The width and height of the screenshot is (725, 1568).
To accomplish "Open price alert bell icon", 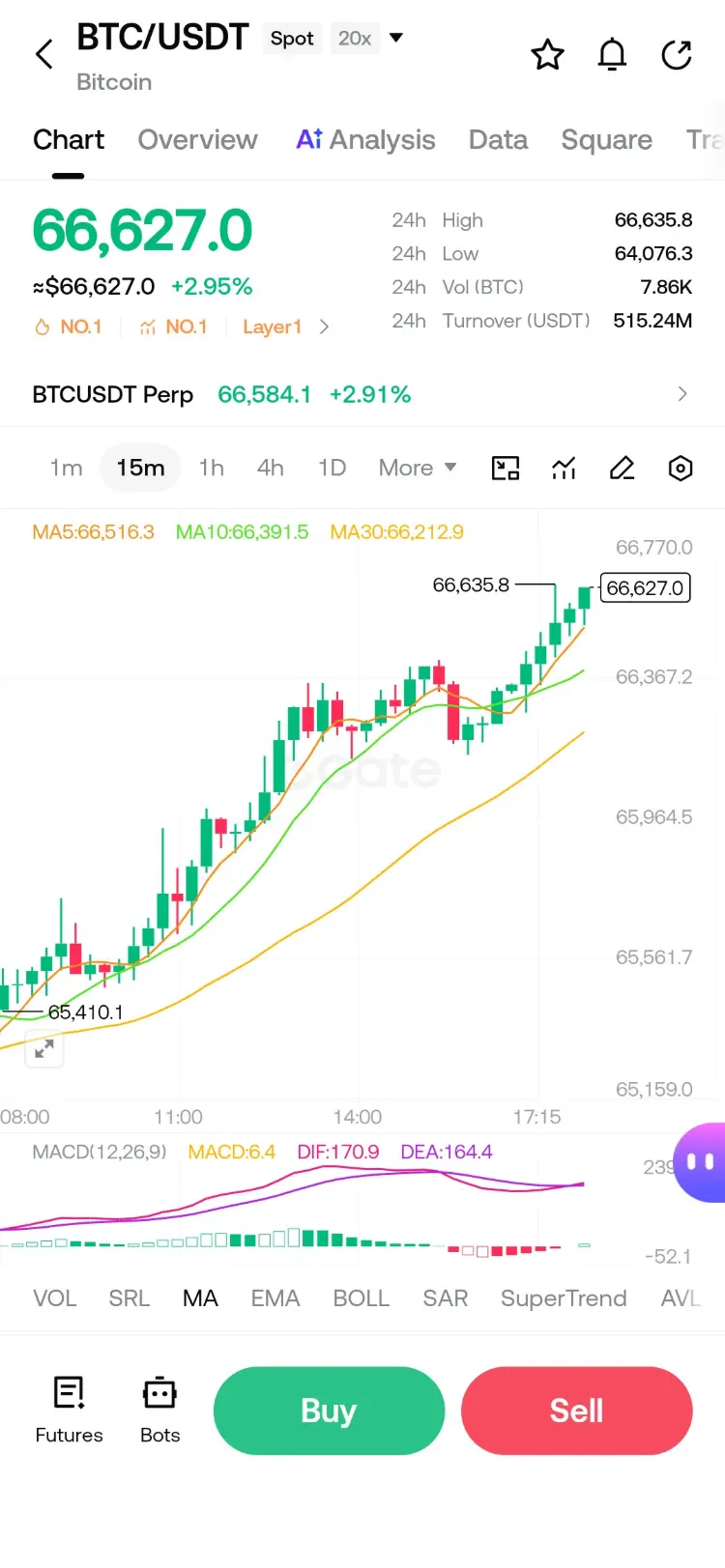I will [x=612, y=55].
